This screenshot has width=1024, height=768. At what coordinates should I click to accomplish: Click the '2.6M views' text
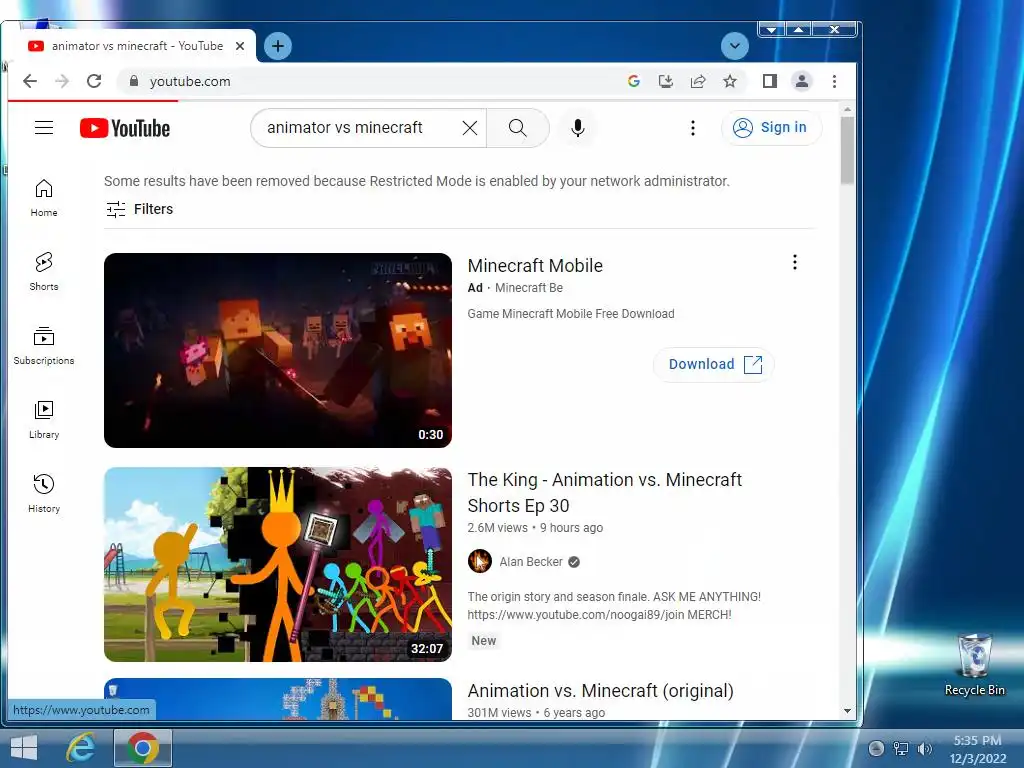(x=498, y=528)
